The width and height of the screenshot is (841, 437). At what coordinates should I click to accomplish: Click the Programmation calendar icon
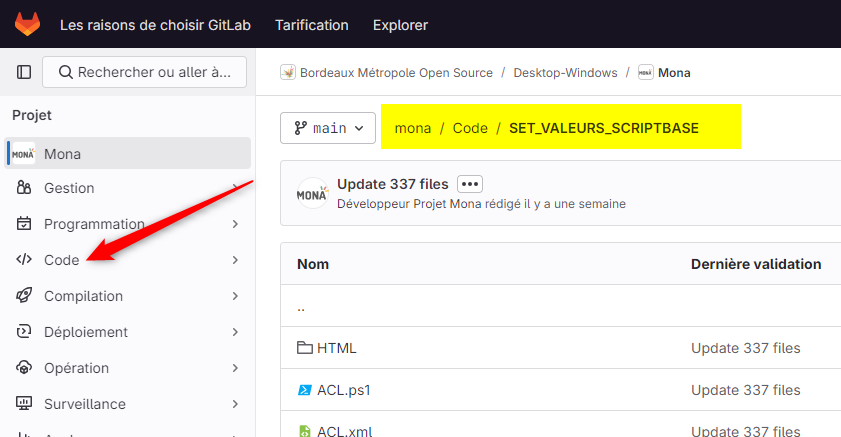(x=24, y=224)
